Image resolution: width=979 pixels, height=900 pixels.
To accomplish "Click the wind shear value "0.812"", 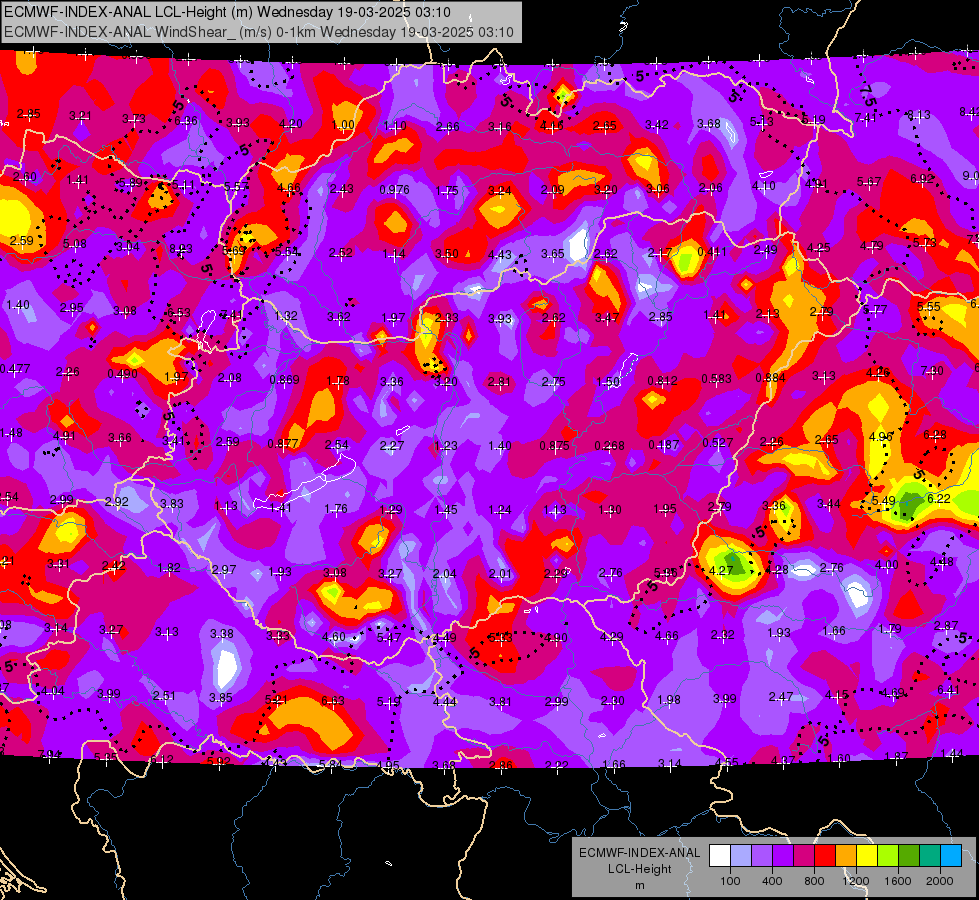I will click(x=662, y=380).
